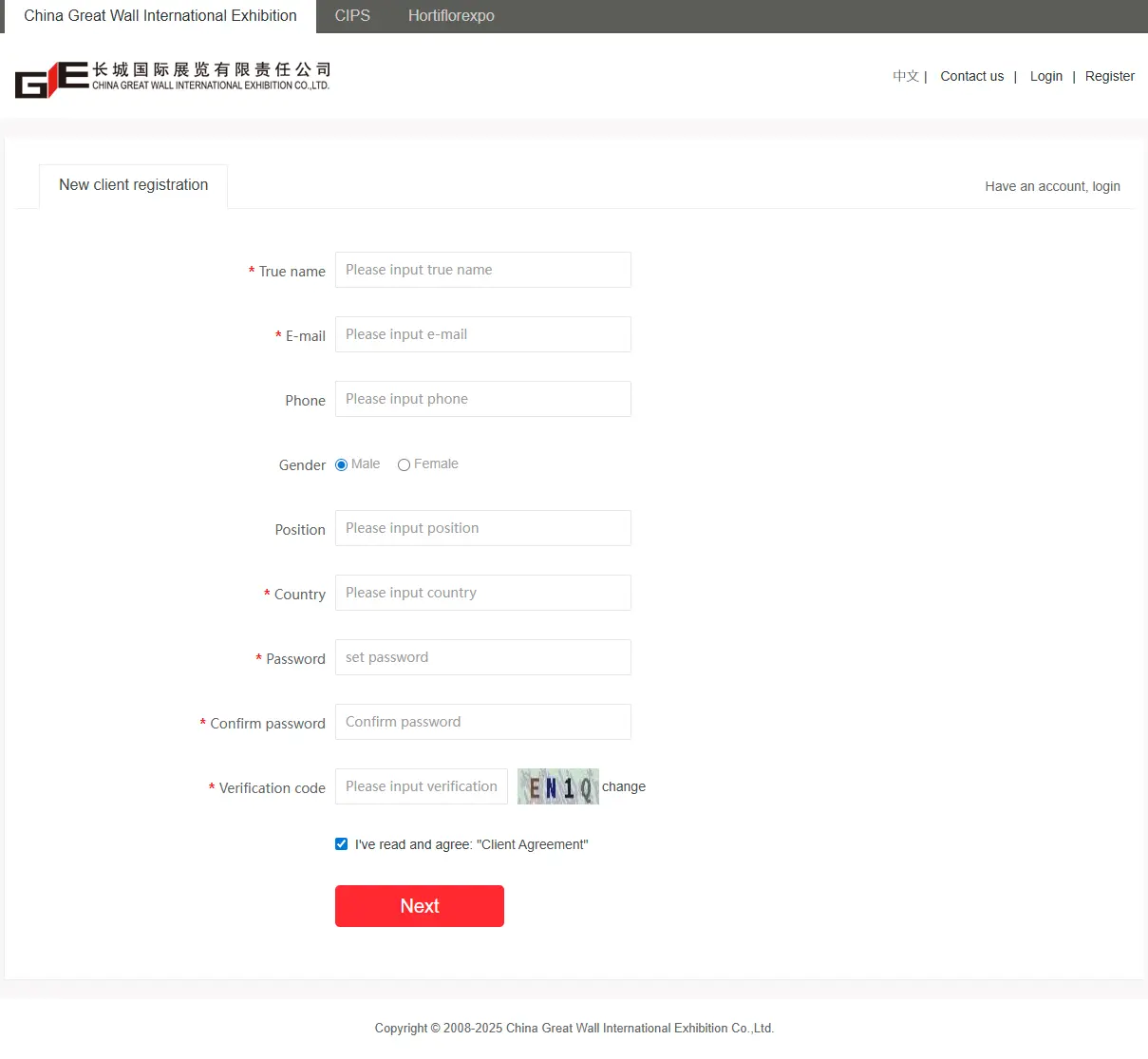Select the Male gender radio button

[x=342, y=464]
